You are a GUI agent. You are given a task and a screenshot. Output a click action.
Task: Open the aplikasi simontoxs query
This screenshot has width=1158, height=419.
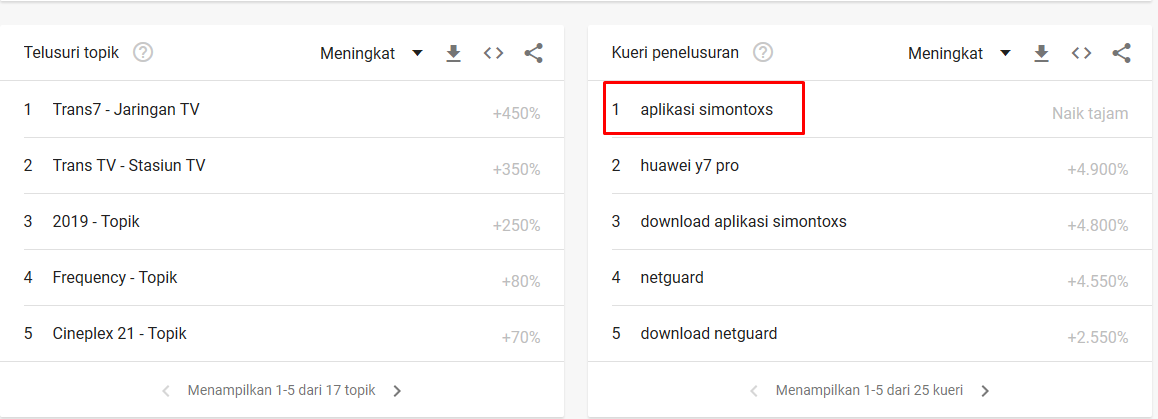pos(706,109)
